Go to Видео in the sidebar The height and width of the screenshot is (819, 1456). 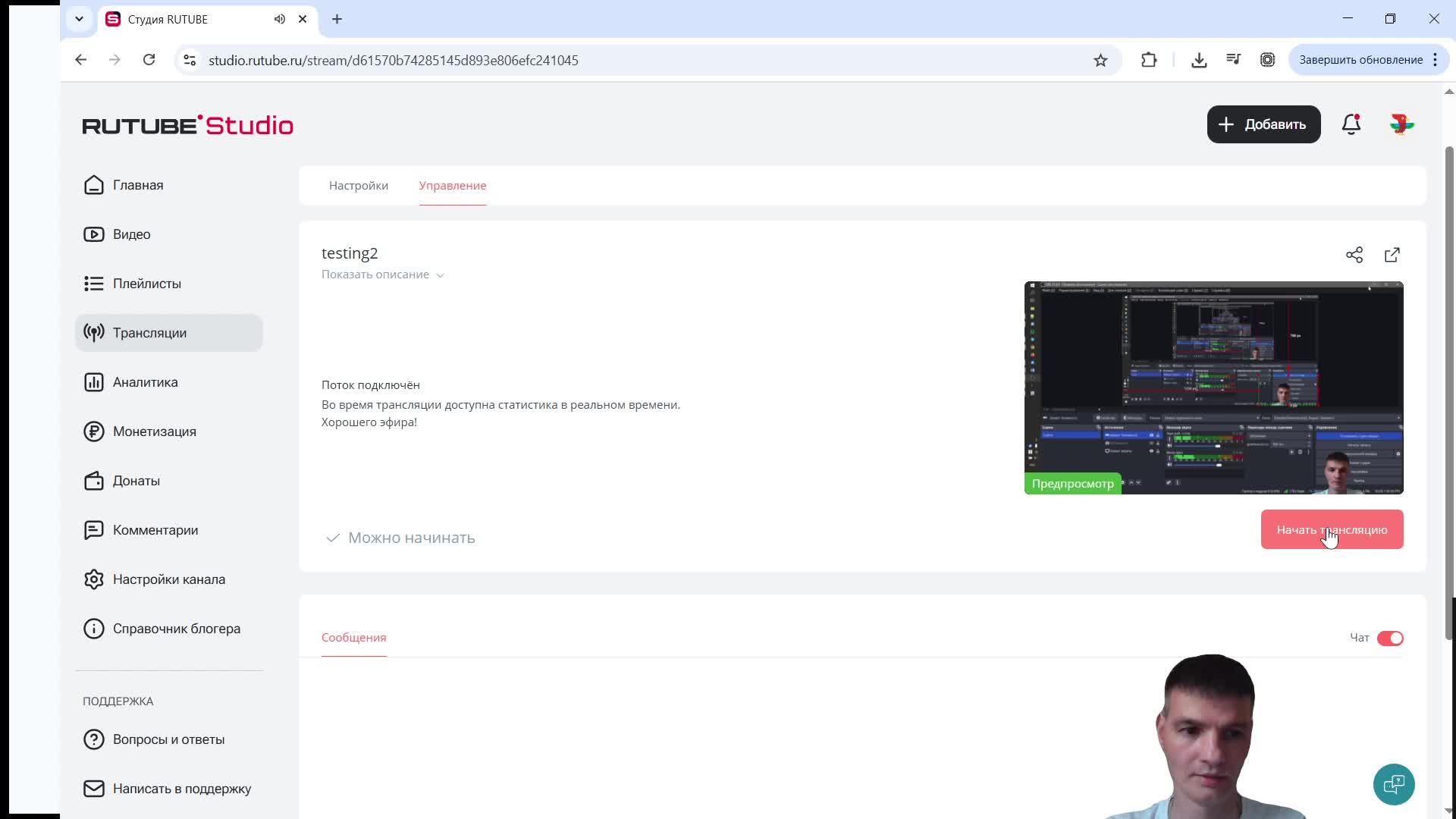[x=168, y=234]
